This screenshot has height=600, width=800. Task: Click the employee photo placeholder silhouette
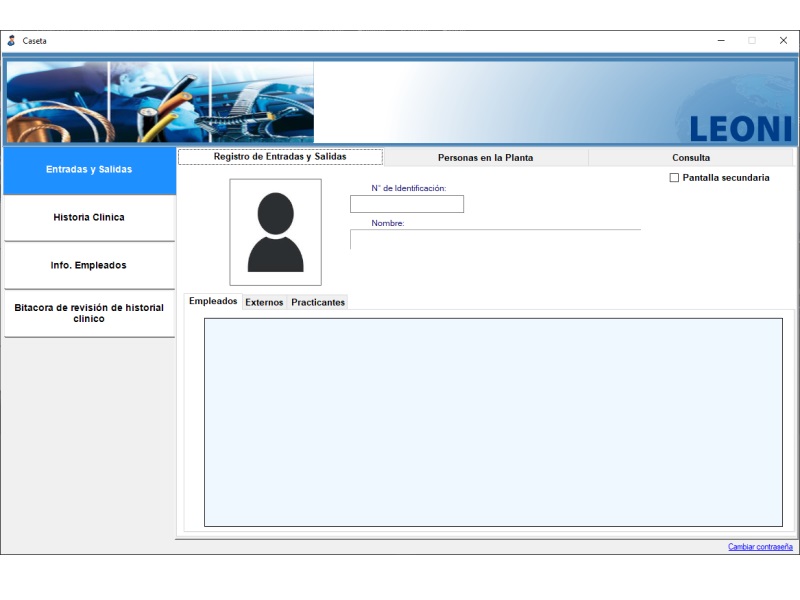pyautogui.click(x=275, y=232)
